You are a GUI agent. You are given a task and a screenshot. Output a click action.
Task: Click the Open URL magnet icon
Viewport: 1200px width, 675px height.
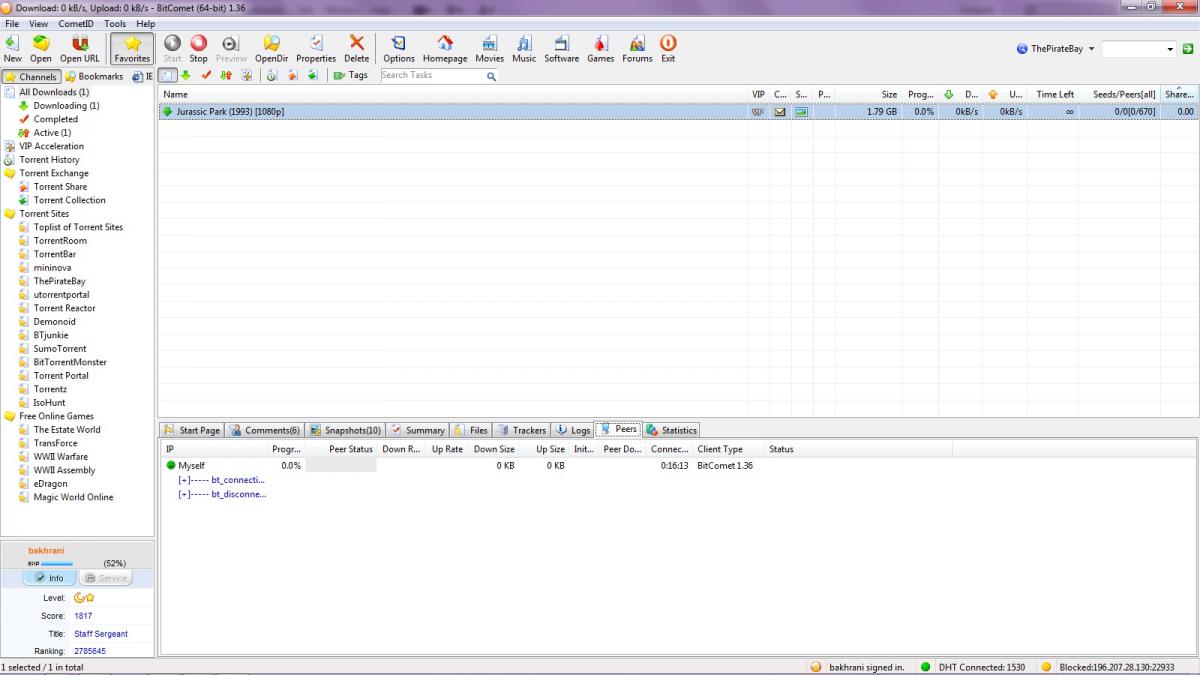point(80,48)
